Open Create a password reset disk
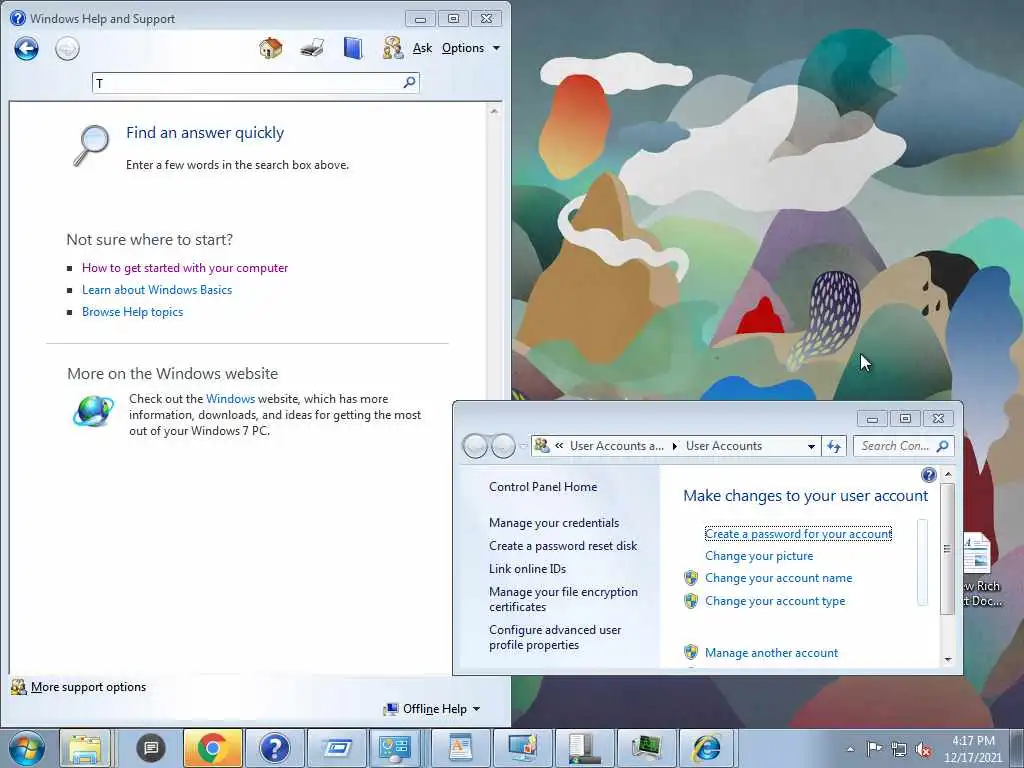 [563, 546]
